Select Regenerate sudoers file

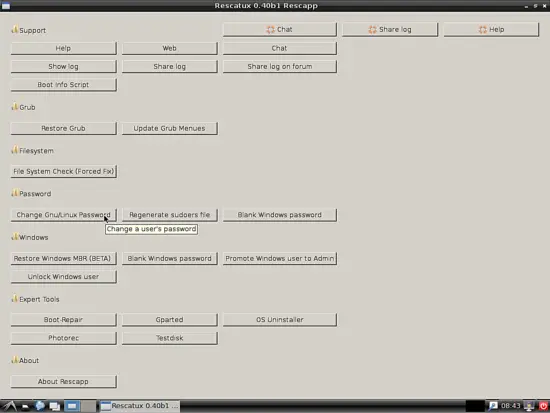coord(169,215)
